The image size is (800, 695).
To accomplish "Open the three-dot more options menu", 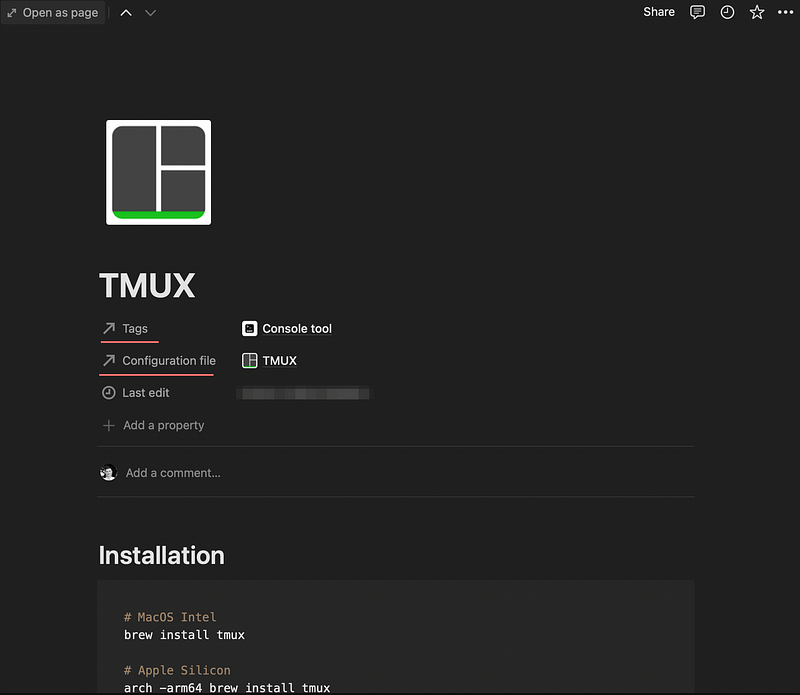I will 785,12.
